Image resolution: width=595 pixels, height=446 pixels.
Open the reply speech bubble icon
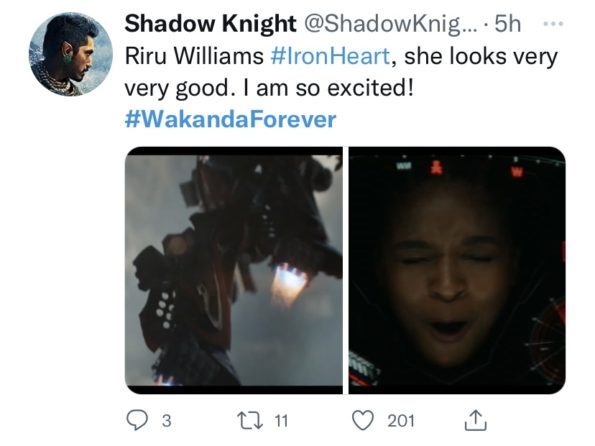(x=137, y=420)
